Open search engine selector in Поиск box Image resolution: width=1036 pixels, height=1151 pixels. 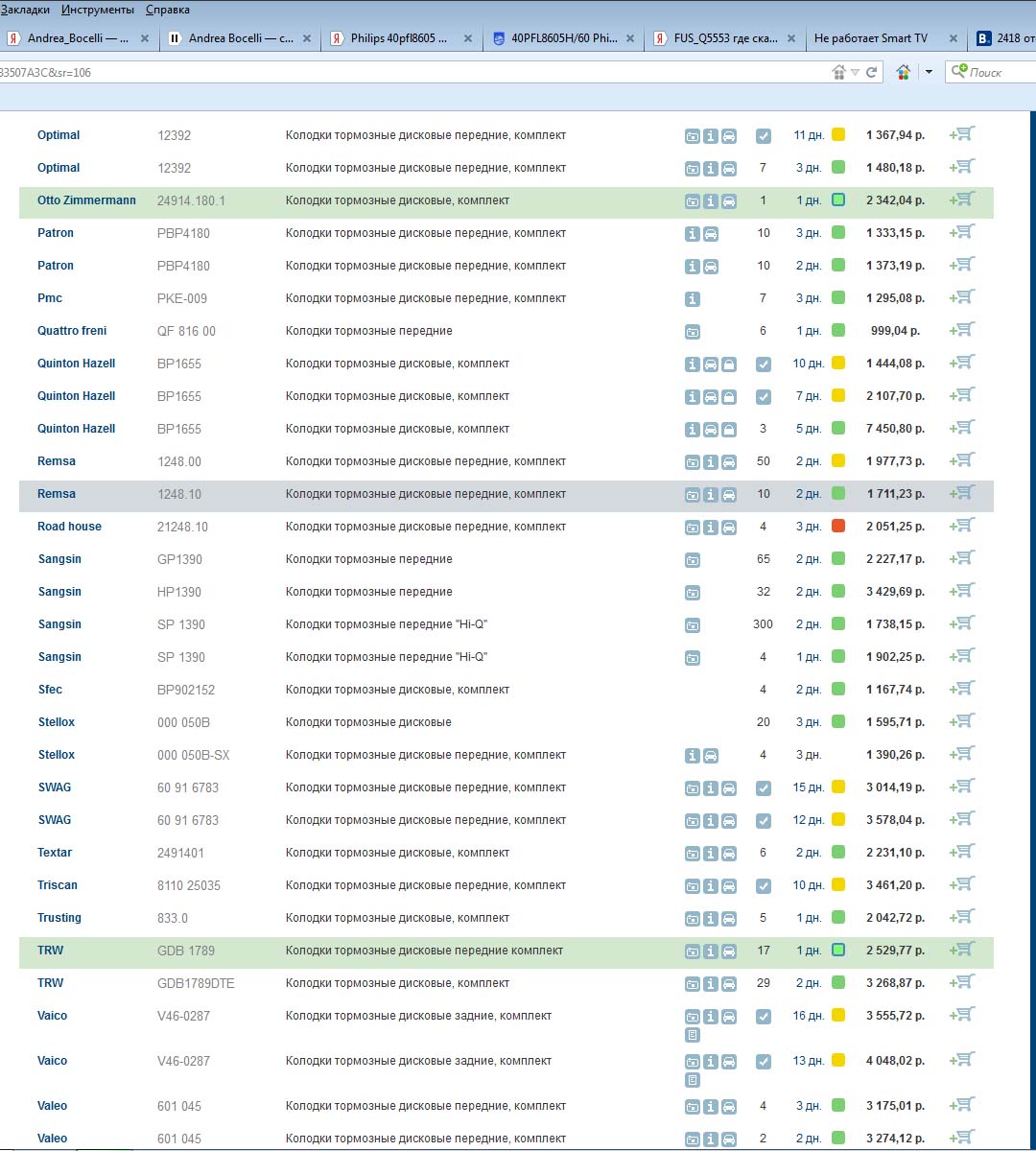click(959, 72)
